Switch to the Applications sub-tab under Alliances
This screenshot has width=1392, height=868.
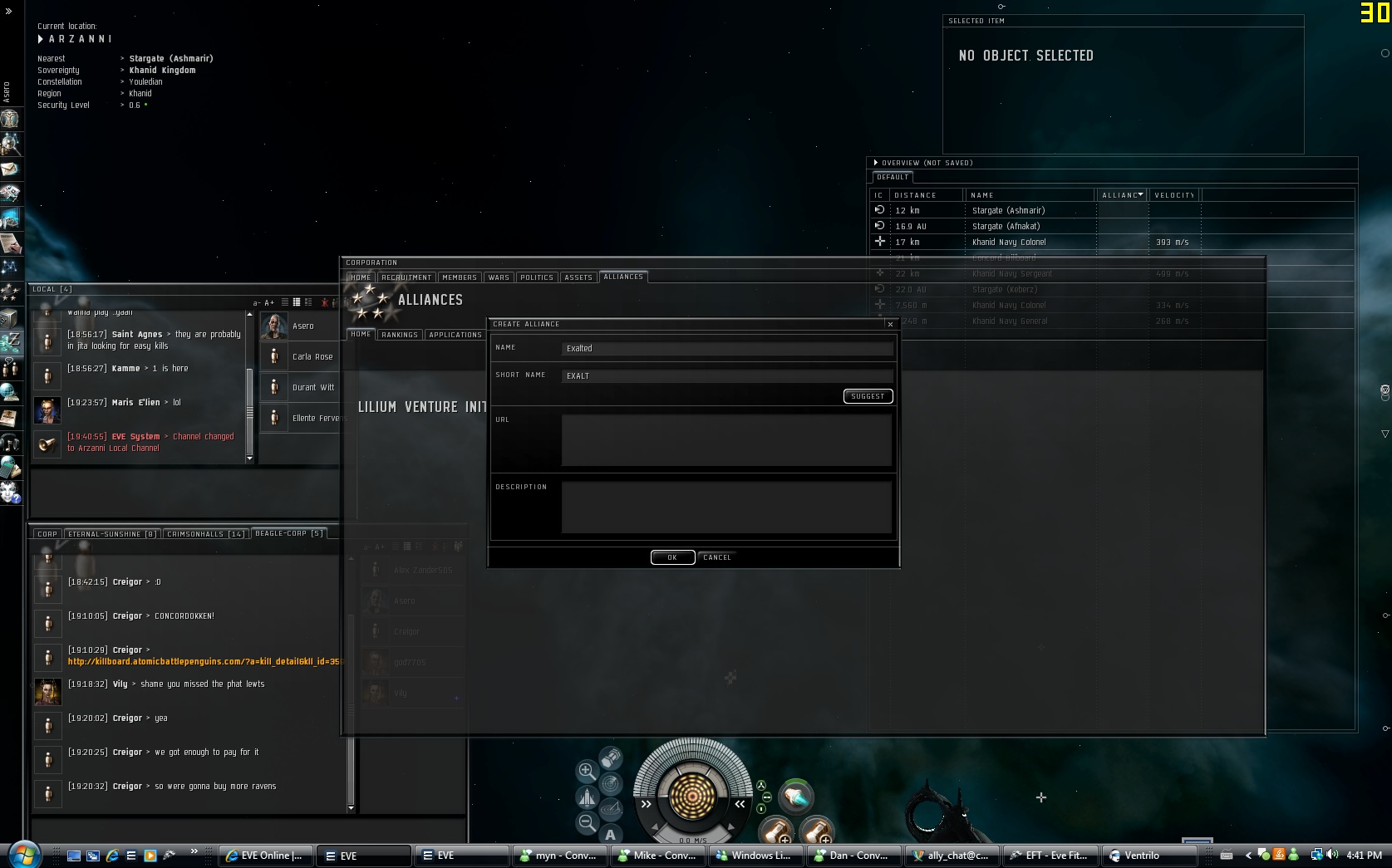coord(455,335)
